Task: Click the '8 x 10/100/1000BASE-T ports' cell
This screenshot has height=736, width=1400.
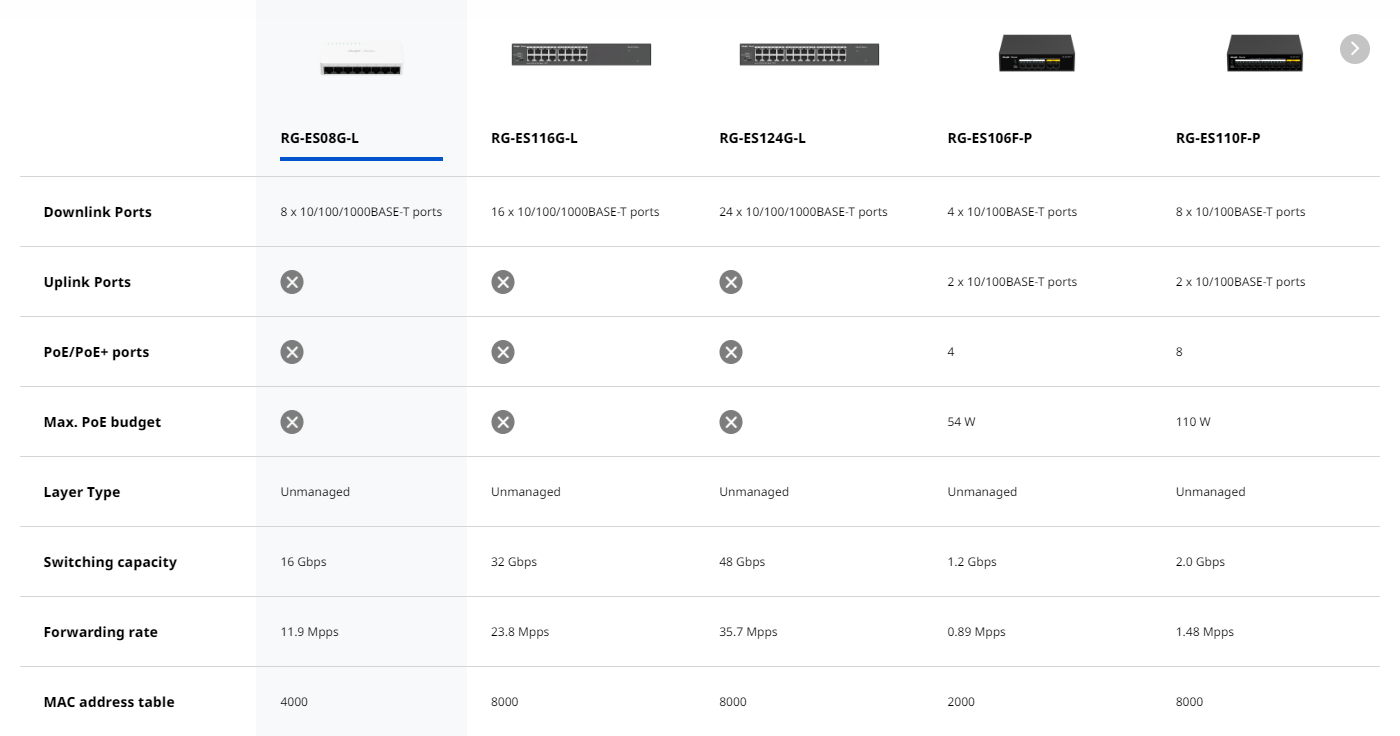Action: (361, 212)
